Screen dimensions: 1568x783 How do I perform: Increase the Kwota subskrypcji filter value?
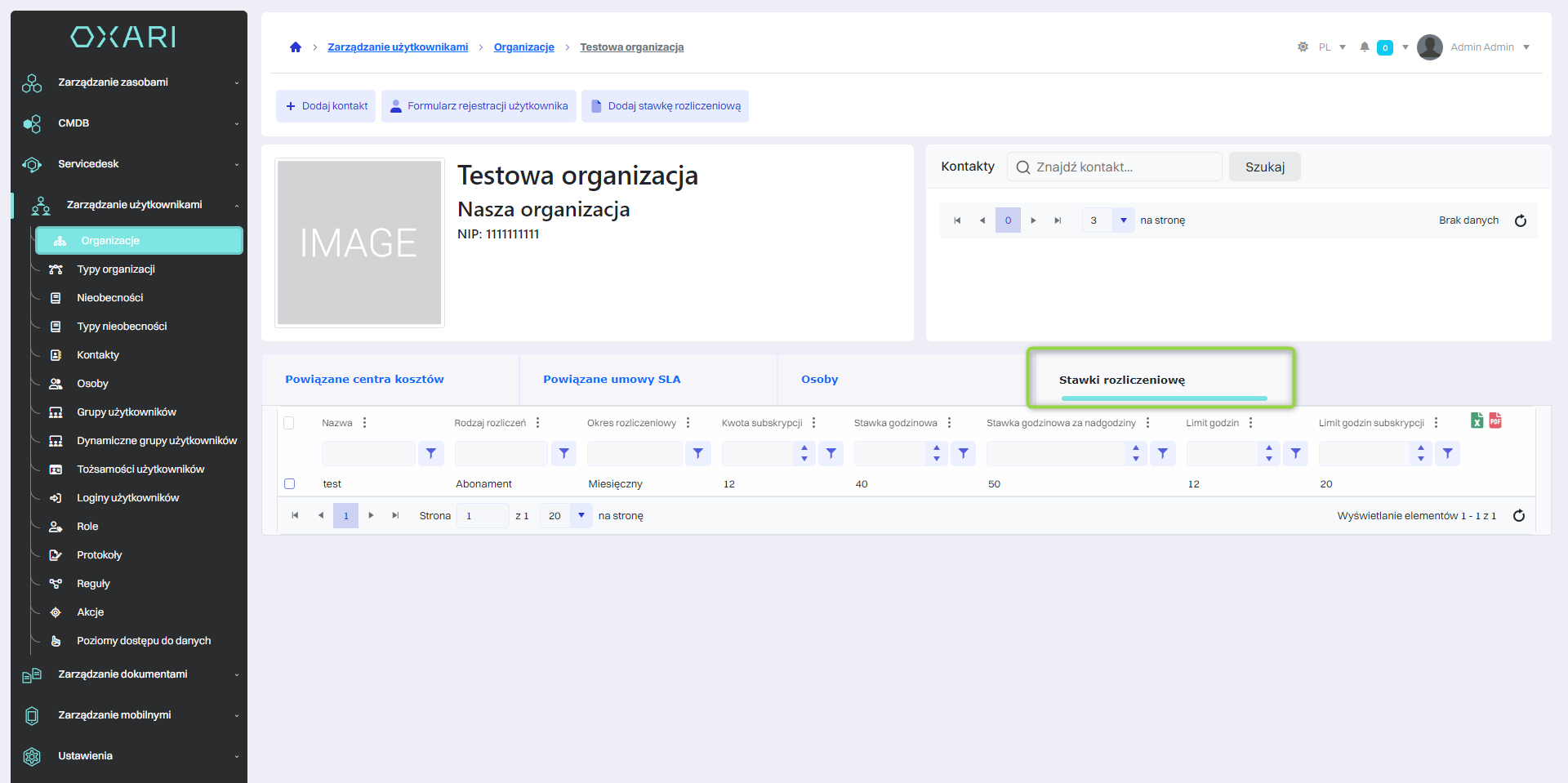click(804, 448)
